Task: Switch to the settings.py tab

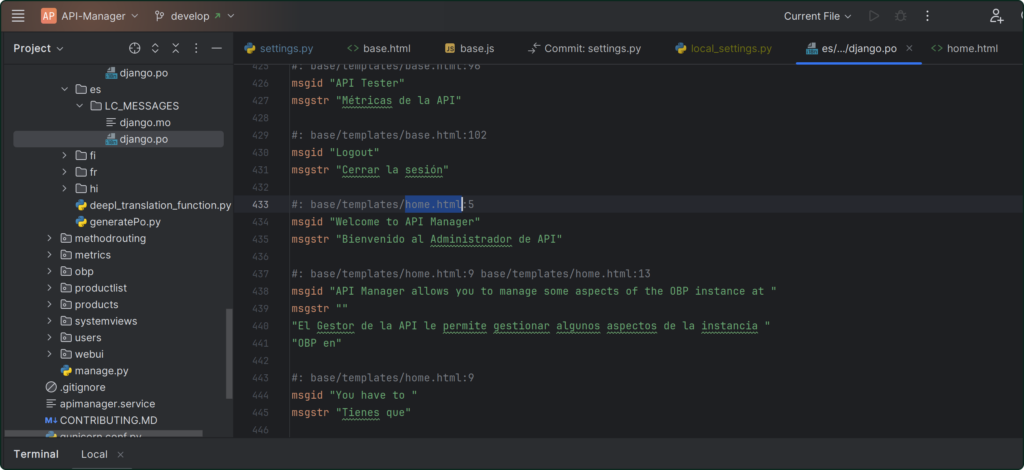Action: pos(278,48)
